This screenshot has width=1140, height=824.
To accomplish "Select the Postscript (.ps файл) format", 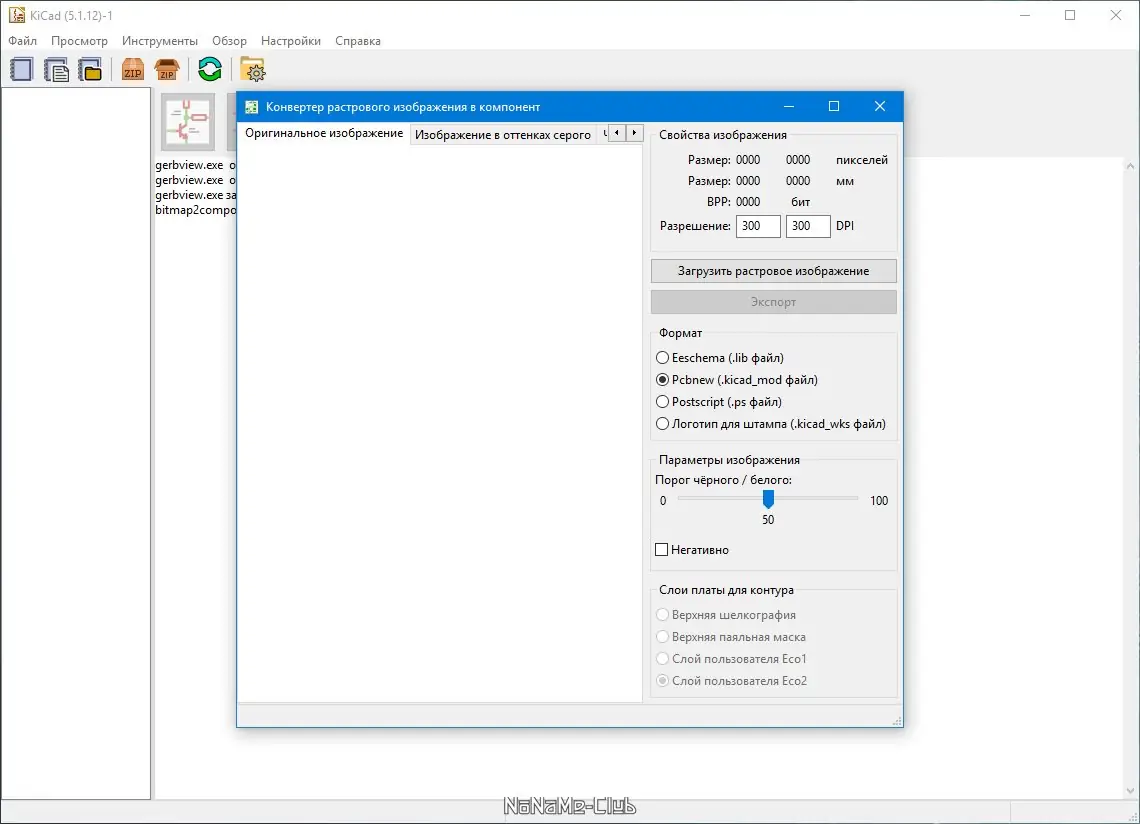I will (719, 401).
